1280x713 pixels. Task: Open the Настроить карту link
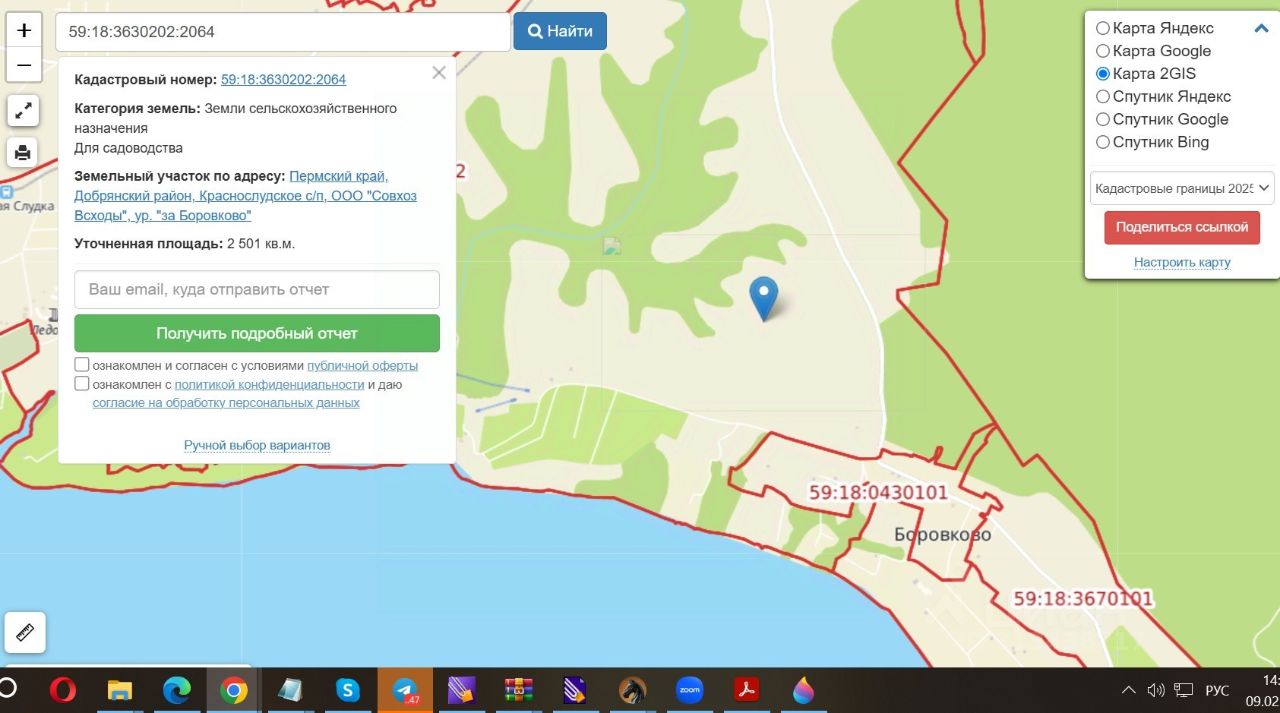pyautogui.click(x=1182, y=262)
